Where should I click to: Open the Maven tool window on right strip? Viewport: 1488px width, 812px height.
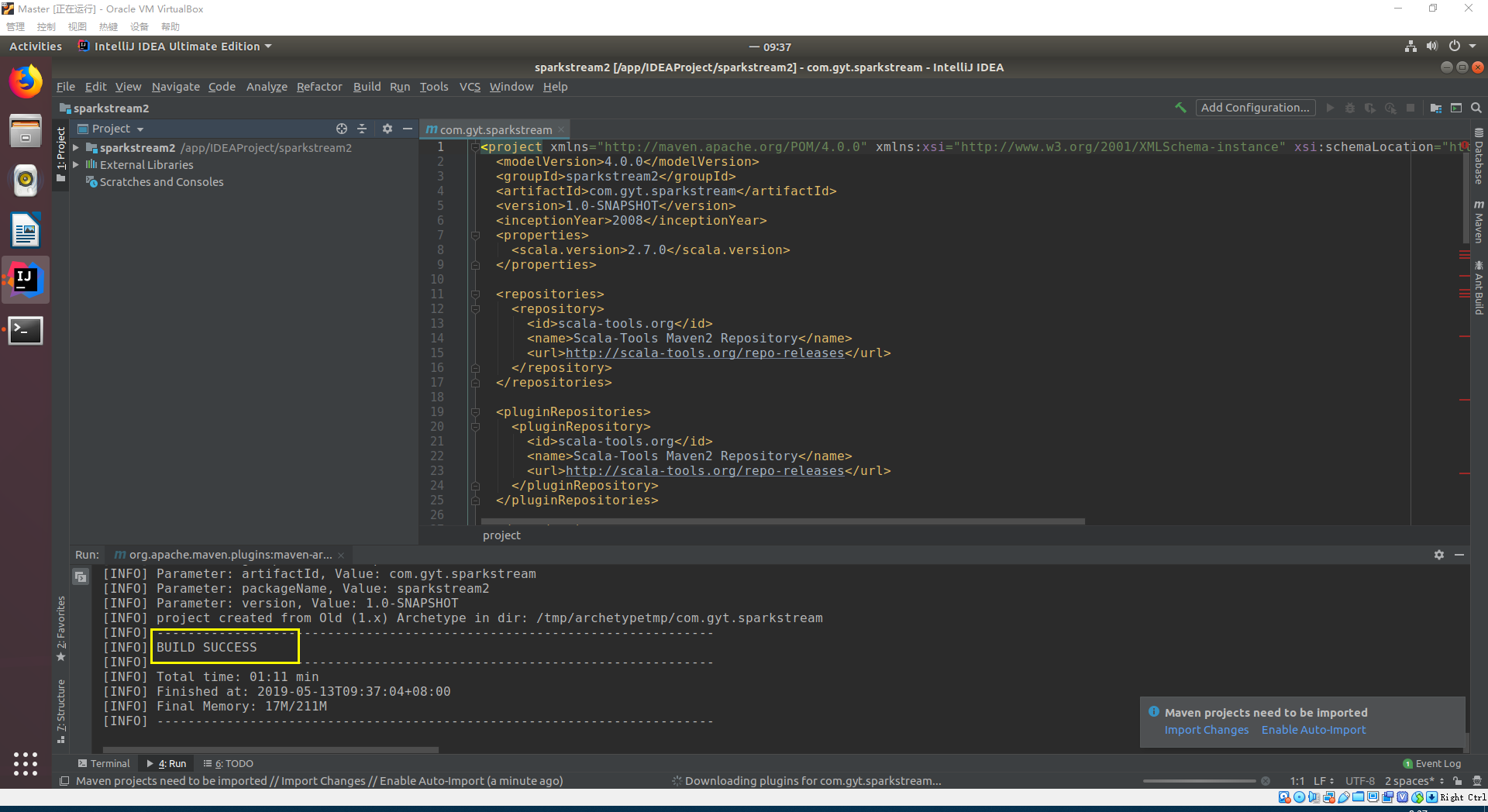1479,222
